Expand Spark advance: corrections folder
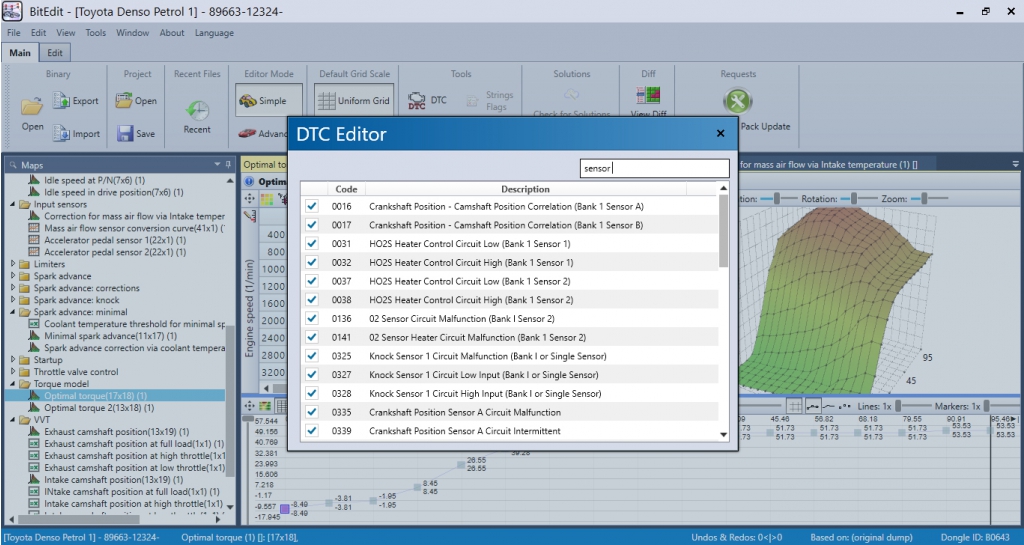 pyautogui.click(x=13, y=288)
